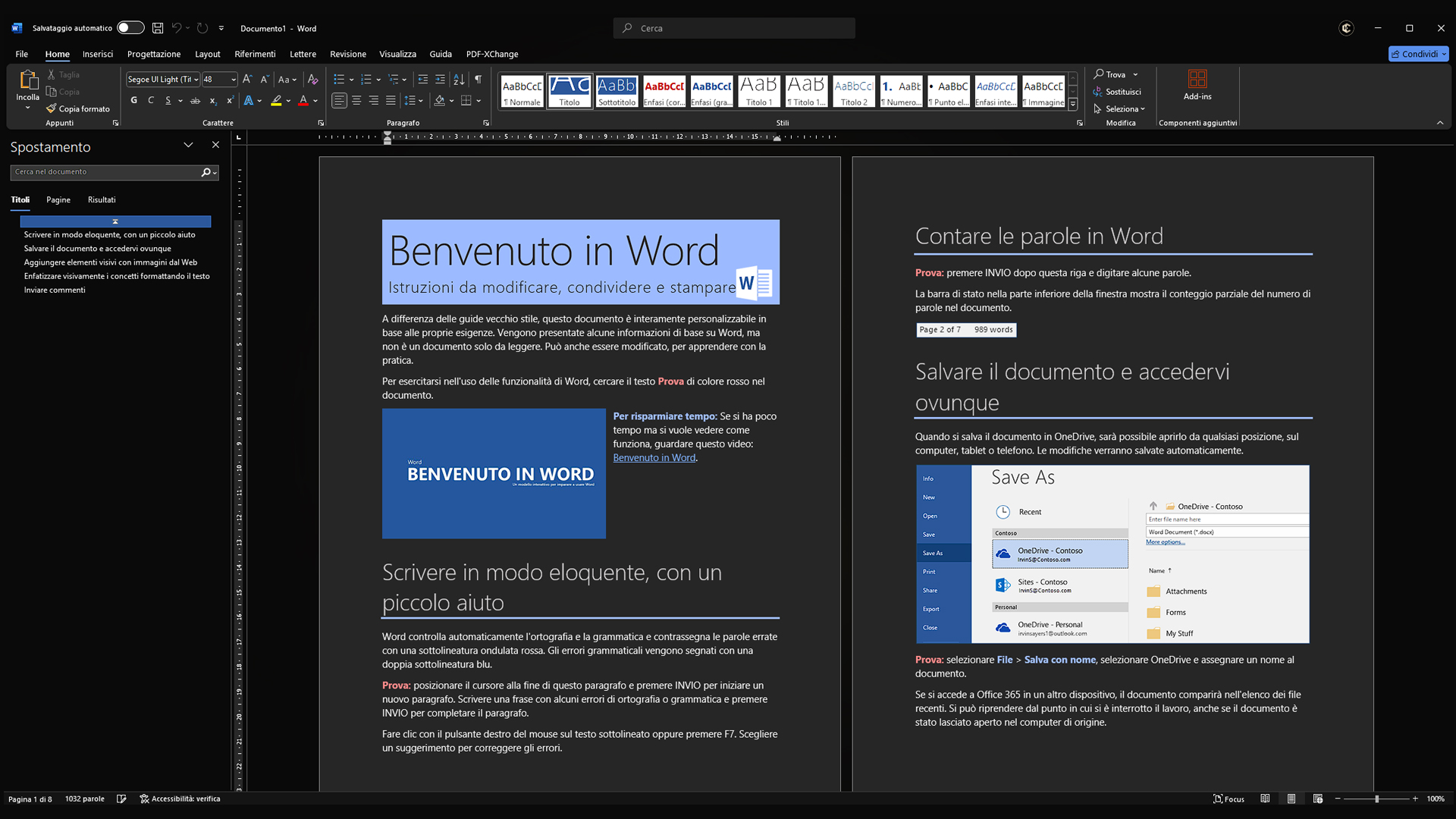Activate the Copia formato format painter
This screenshot has width=1456, height=819.
click(x=78, y=108)
